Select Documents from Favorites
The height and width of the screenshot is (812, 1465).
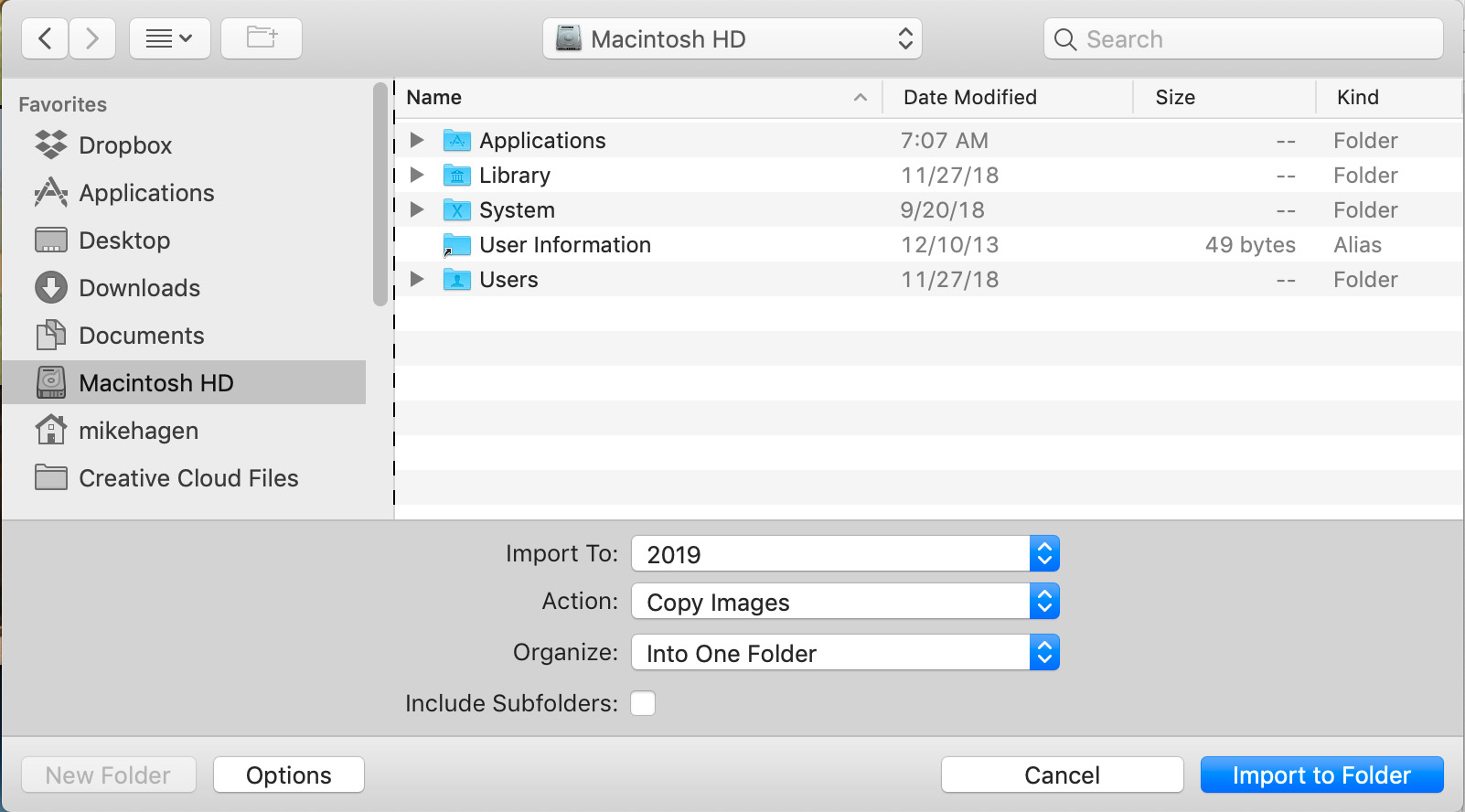[x=141, y=336]
